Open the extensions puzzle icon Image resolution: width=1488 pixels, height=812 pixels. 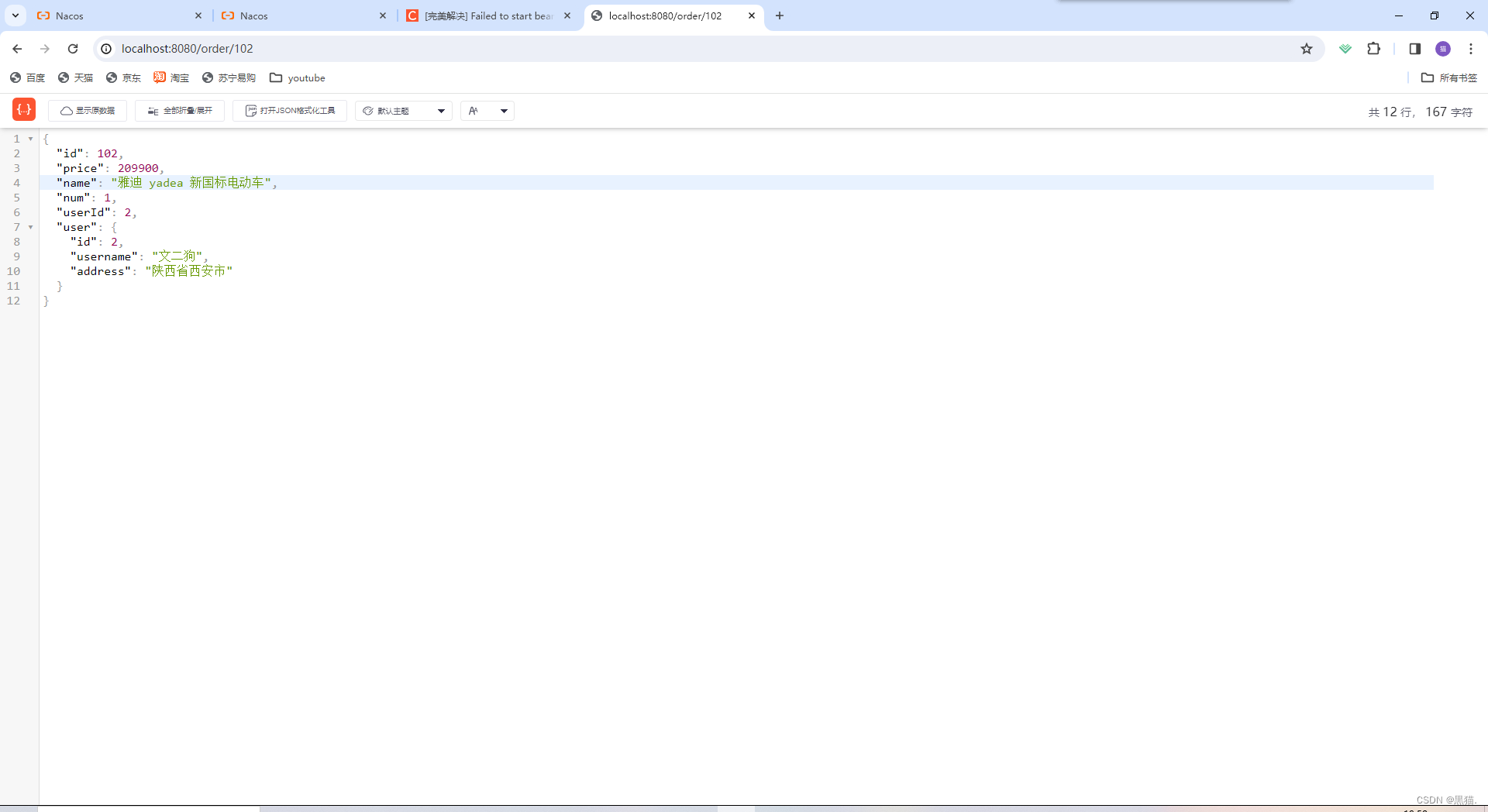(x=1373, y=49)
